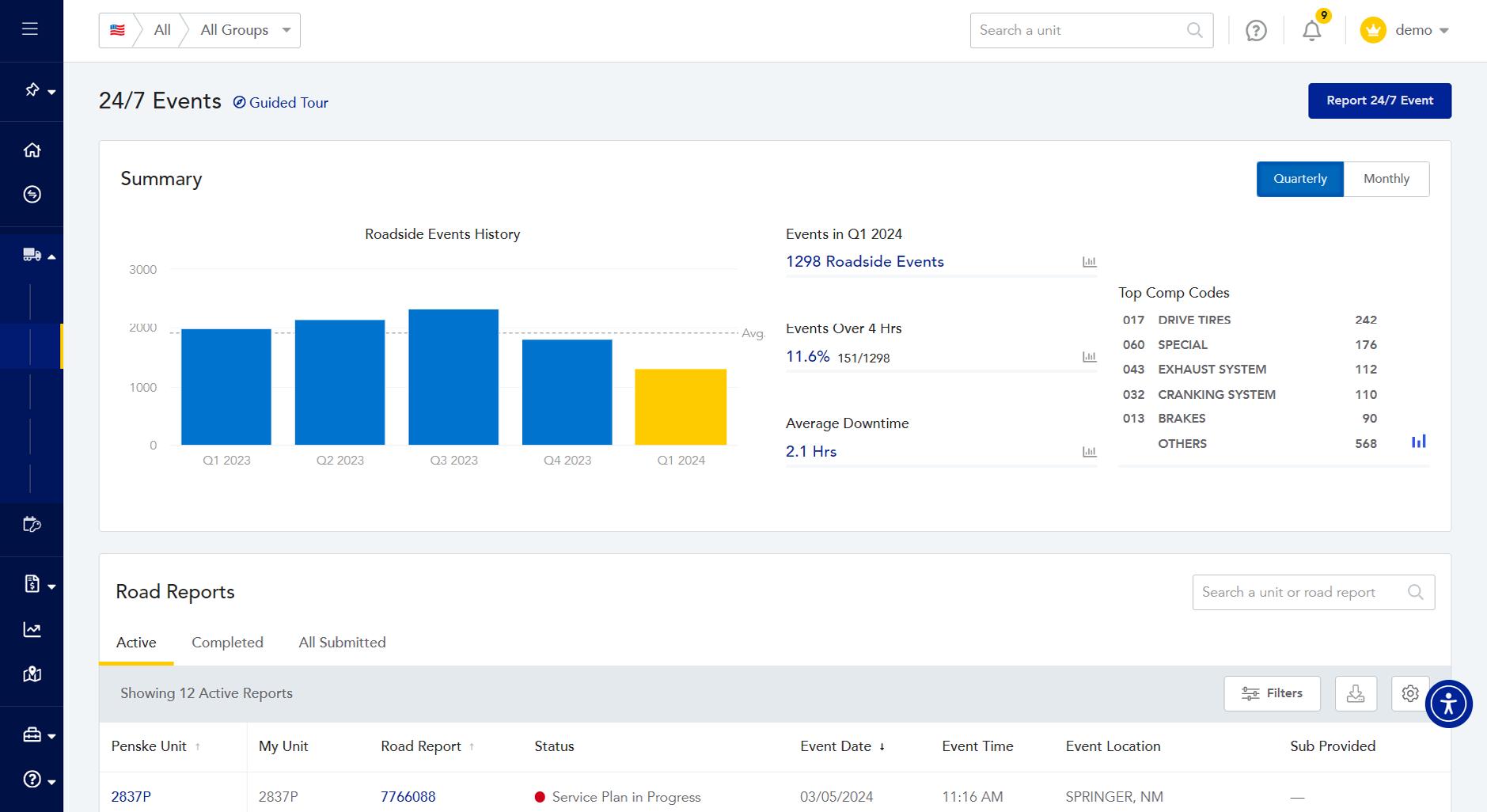Collapse the truck fleet sidebar section

tap(38, 255)
